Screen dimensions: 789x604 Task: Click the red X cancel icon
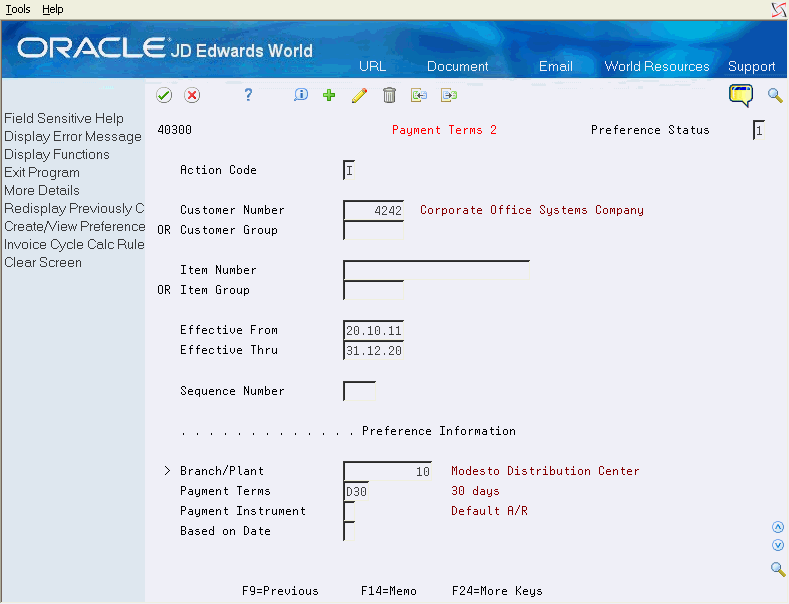(192, 95)
